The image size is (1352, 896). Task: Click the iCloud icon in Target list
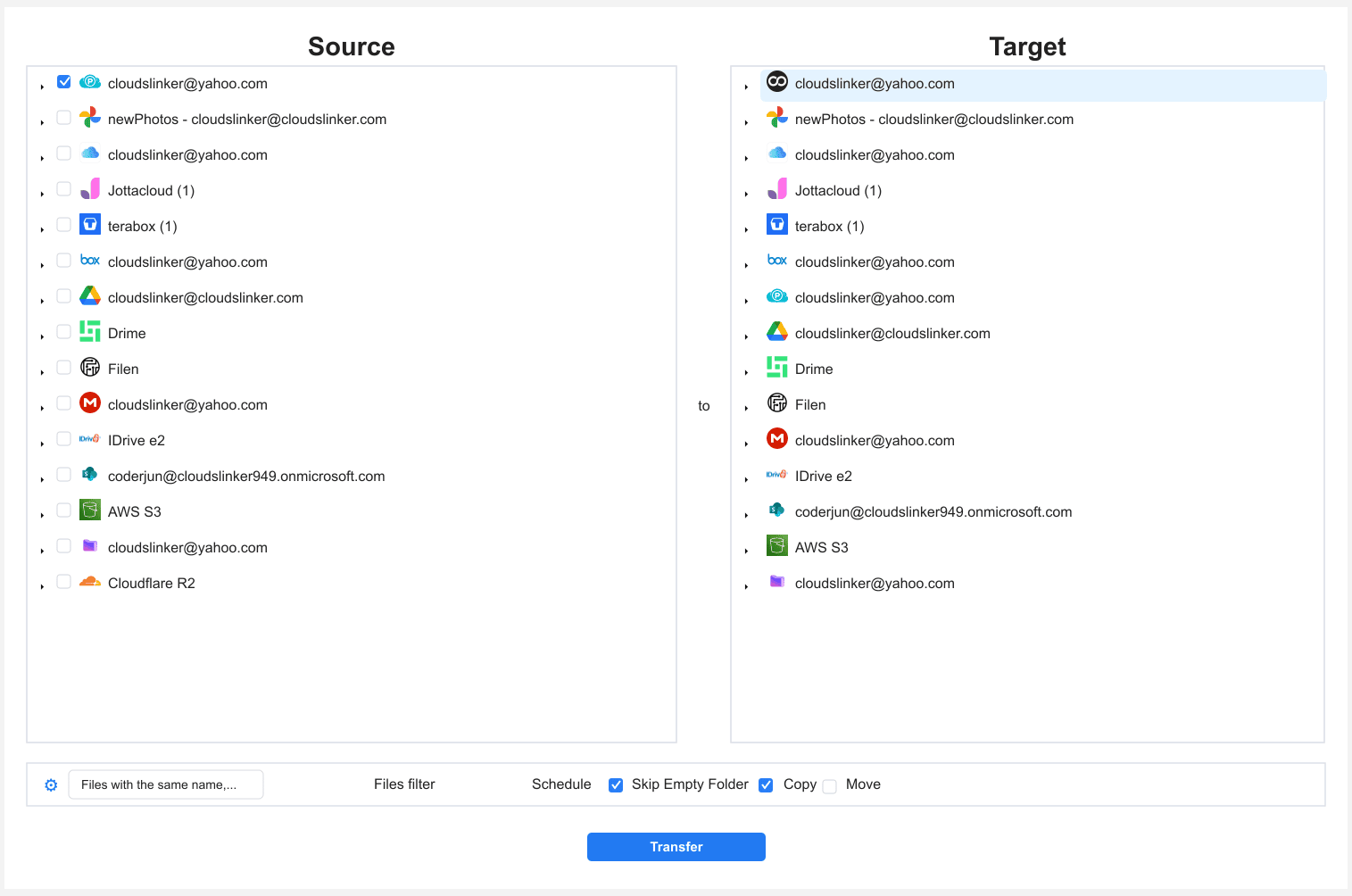(x=777, y=153)
